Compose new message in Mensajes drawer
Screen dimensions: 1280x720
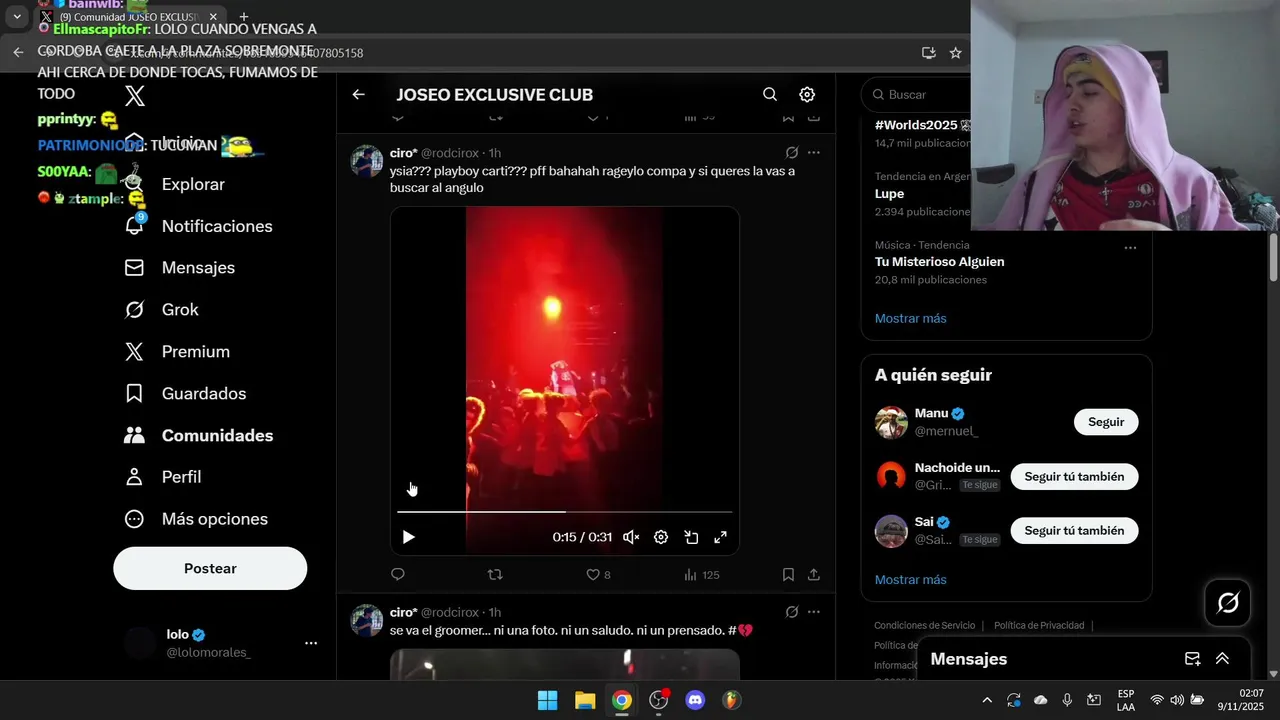pyautogui.click(x=1192, y=659)
